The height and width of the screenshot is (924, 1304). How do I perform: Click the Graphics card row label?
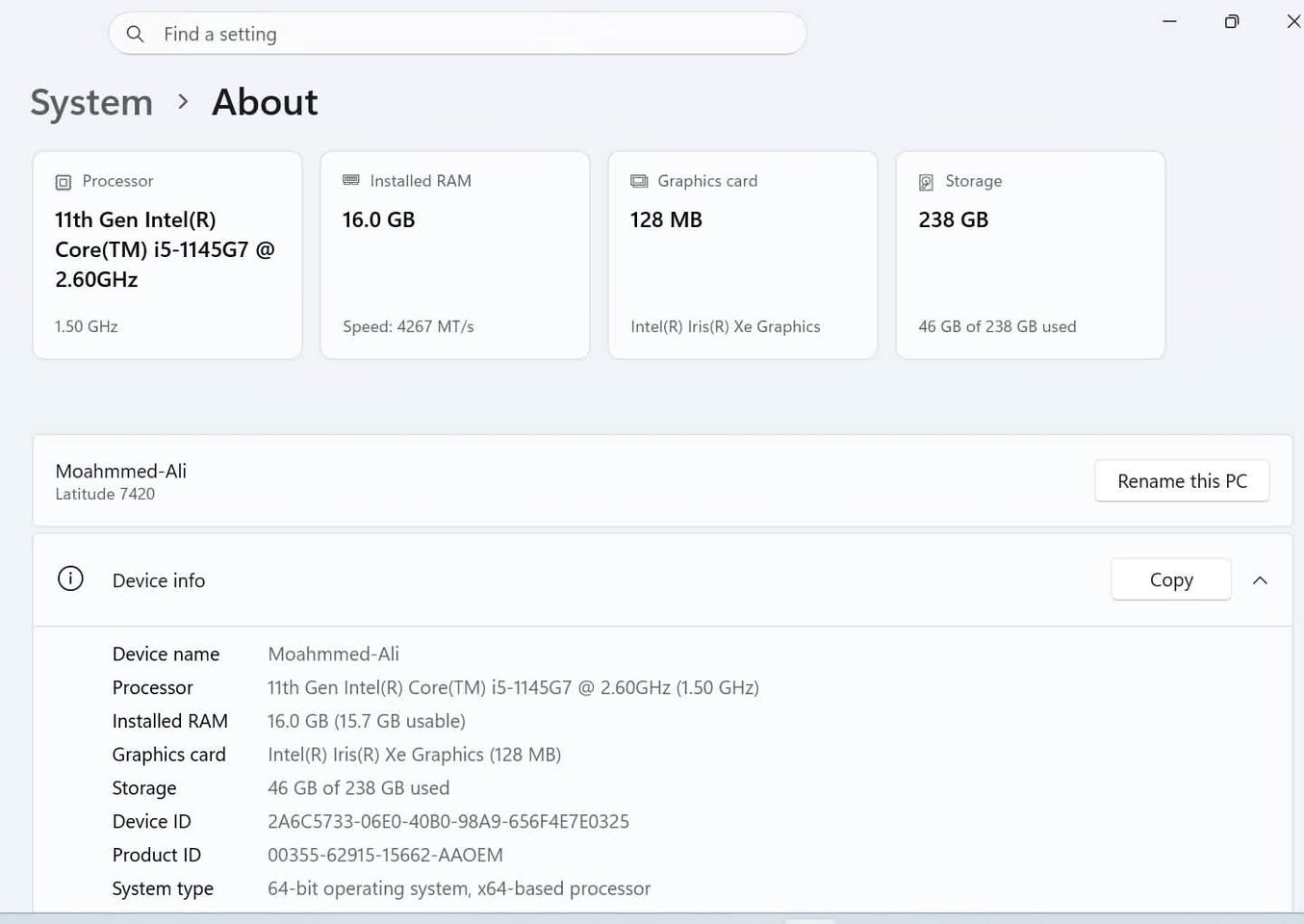tap(169, 755)
